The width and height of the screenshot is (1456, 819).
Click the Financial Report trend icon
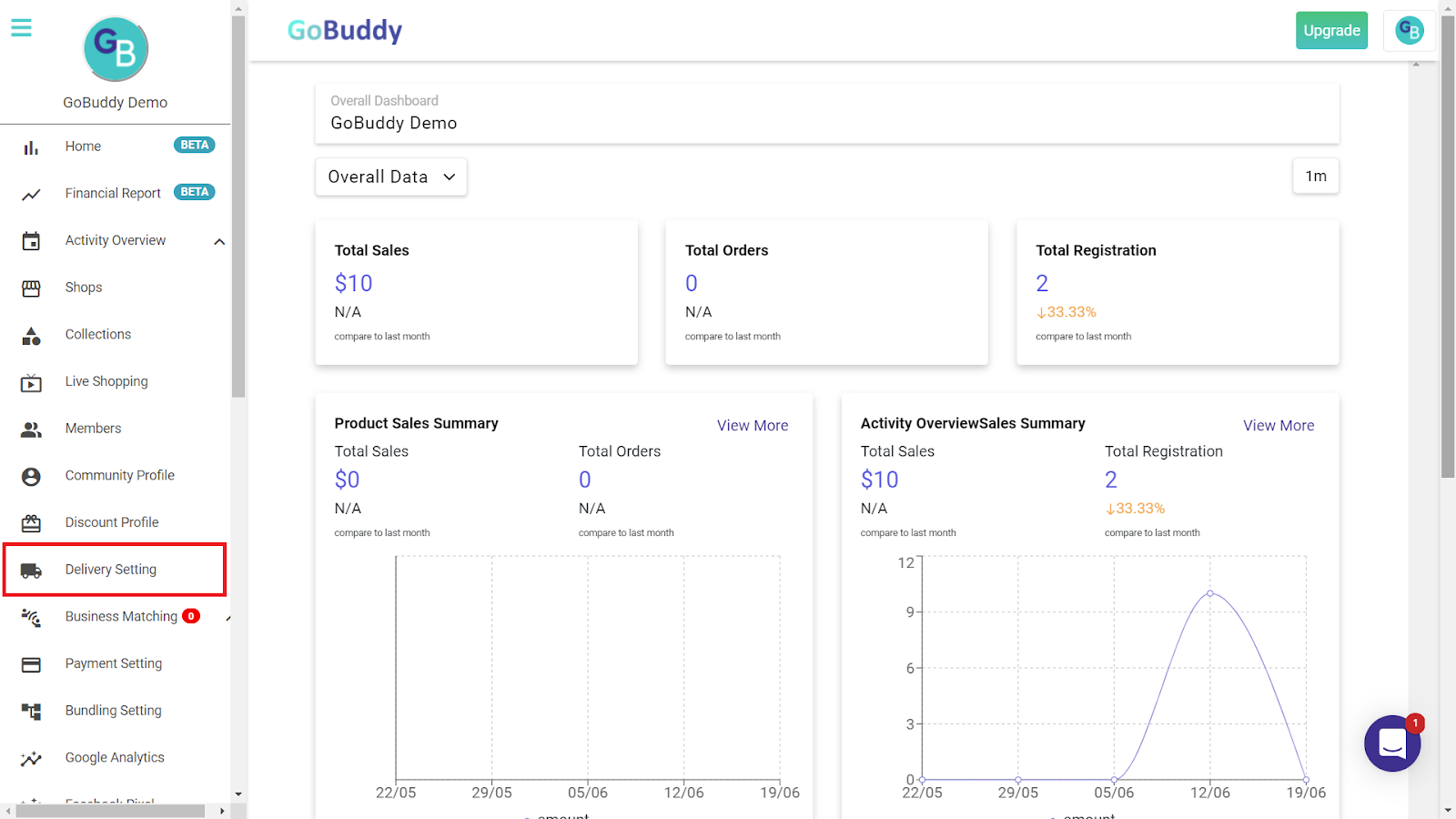coord(31,194)
